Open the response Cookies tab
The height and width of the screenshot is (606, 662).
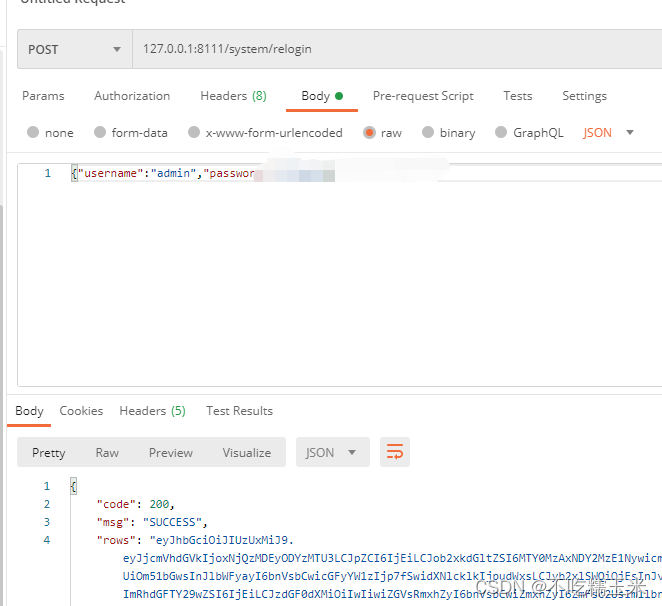click(x=81, y=410)
